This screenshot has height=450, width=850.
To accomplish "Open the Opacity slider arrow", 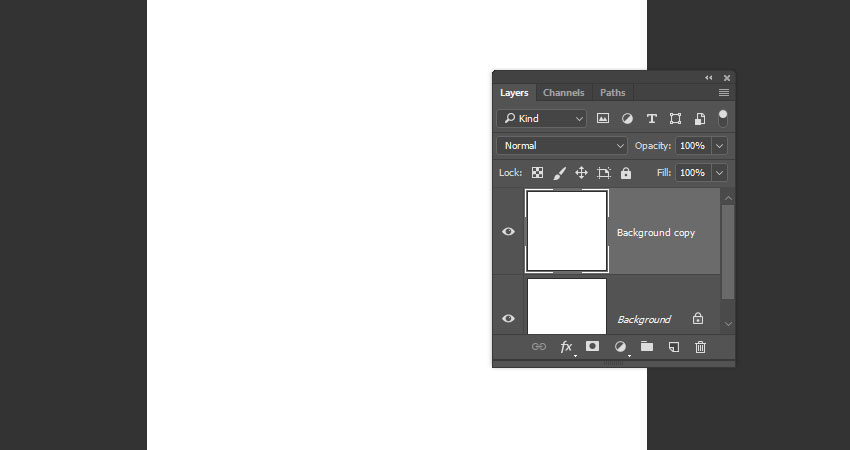I will tap(719, 145).
